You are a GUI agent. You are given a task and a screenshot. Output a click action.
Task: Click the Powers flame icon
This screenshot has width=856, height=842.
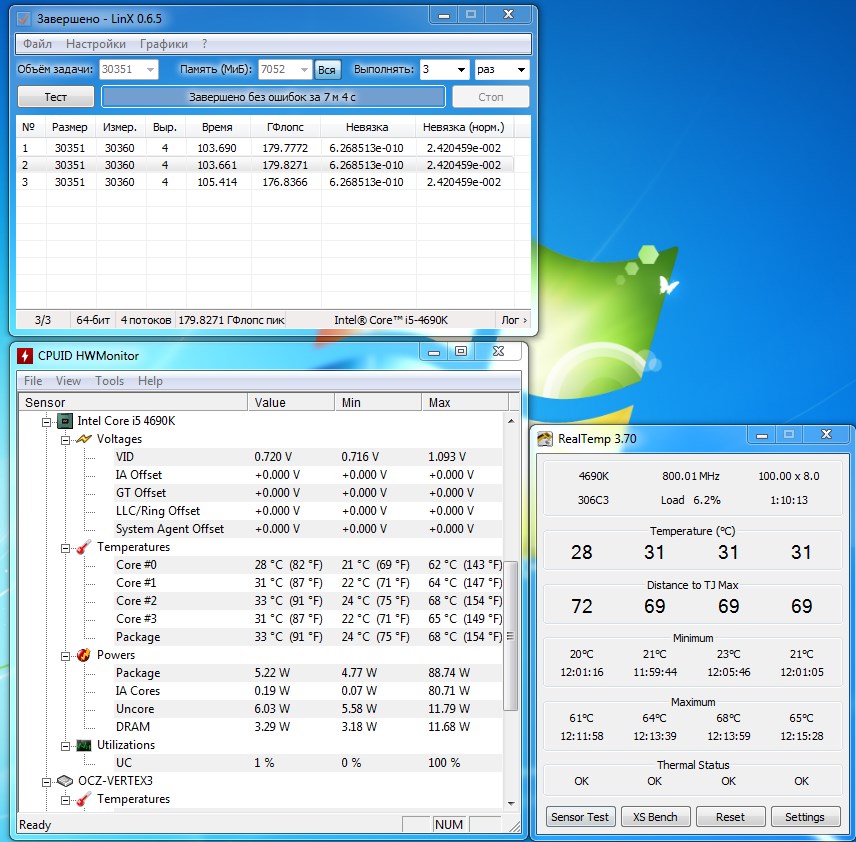pyautogui.click(x=84, y=655)
